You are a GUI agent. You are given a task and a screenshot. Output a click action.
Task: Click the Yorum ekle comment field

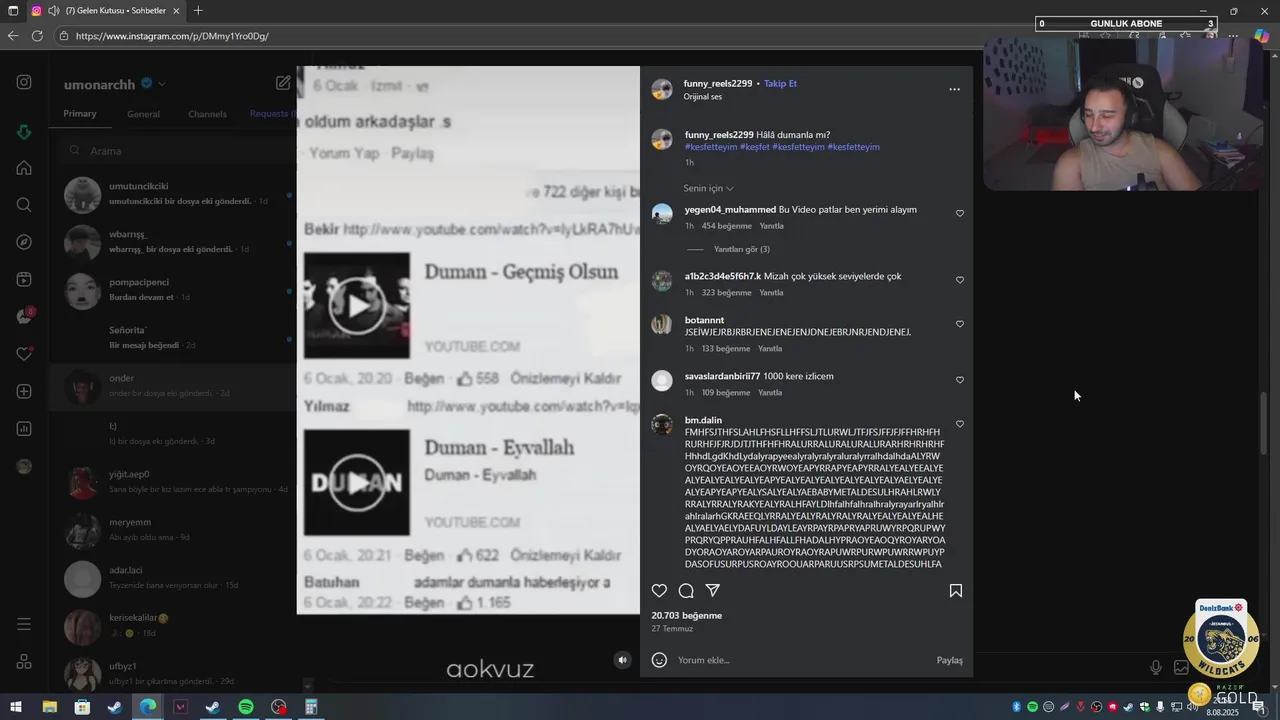pyautogui.click(x=800, y=660)
